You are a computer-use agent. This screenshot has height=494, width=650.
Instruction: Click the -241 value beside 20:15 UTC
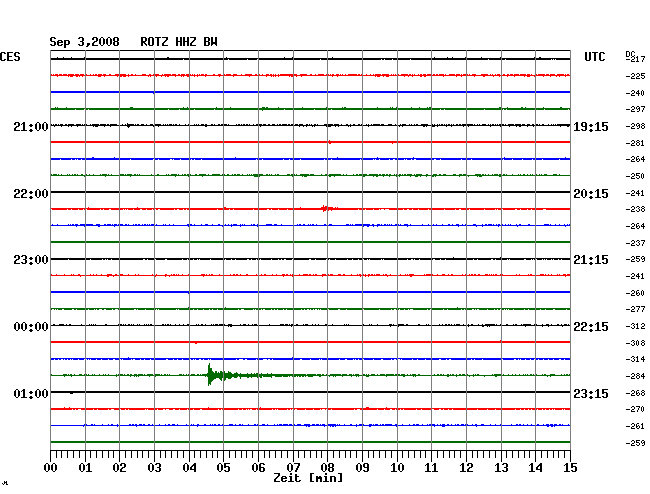pyautogui.click(x=635, y=193)
